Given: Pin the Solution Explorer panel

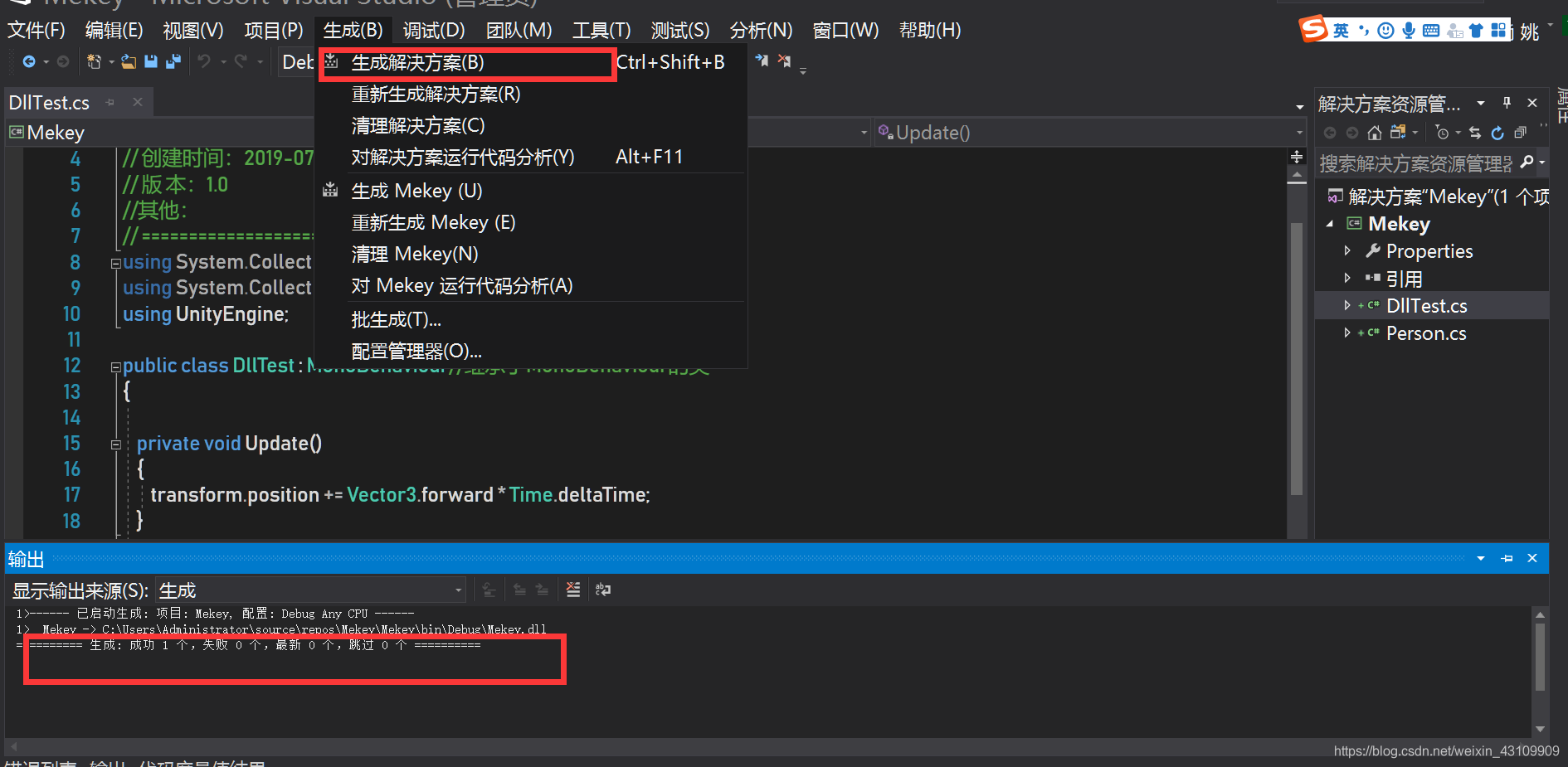Looking at the screenshot, I should pos(1507,103).
